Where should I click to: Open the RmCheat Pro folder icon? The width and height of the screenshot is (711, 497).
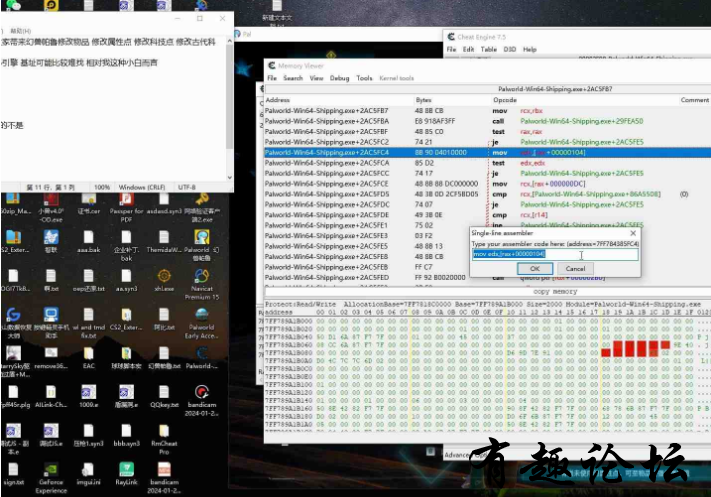tap(164, 439)
